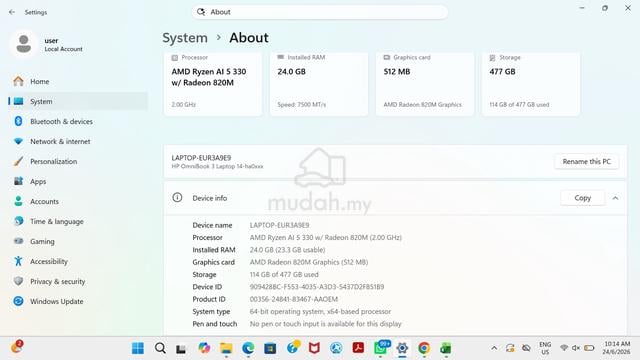Click the Windows Update refresh icon
640x360 pixels.
pyautogui.click(x=18, y=301)
